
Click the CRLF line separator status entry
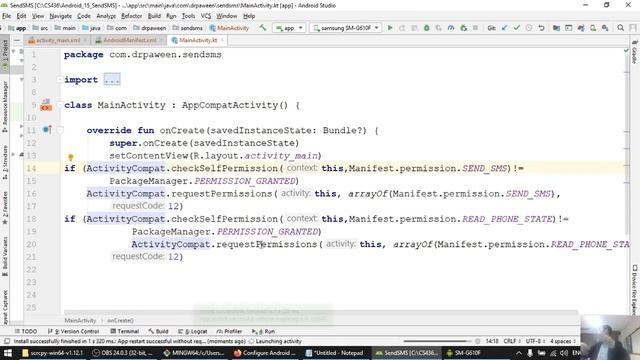(x=512, y=341)
